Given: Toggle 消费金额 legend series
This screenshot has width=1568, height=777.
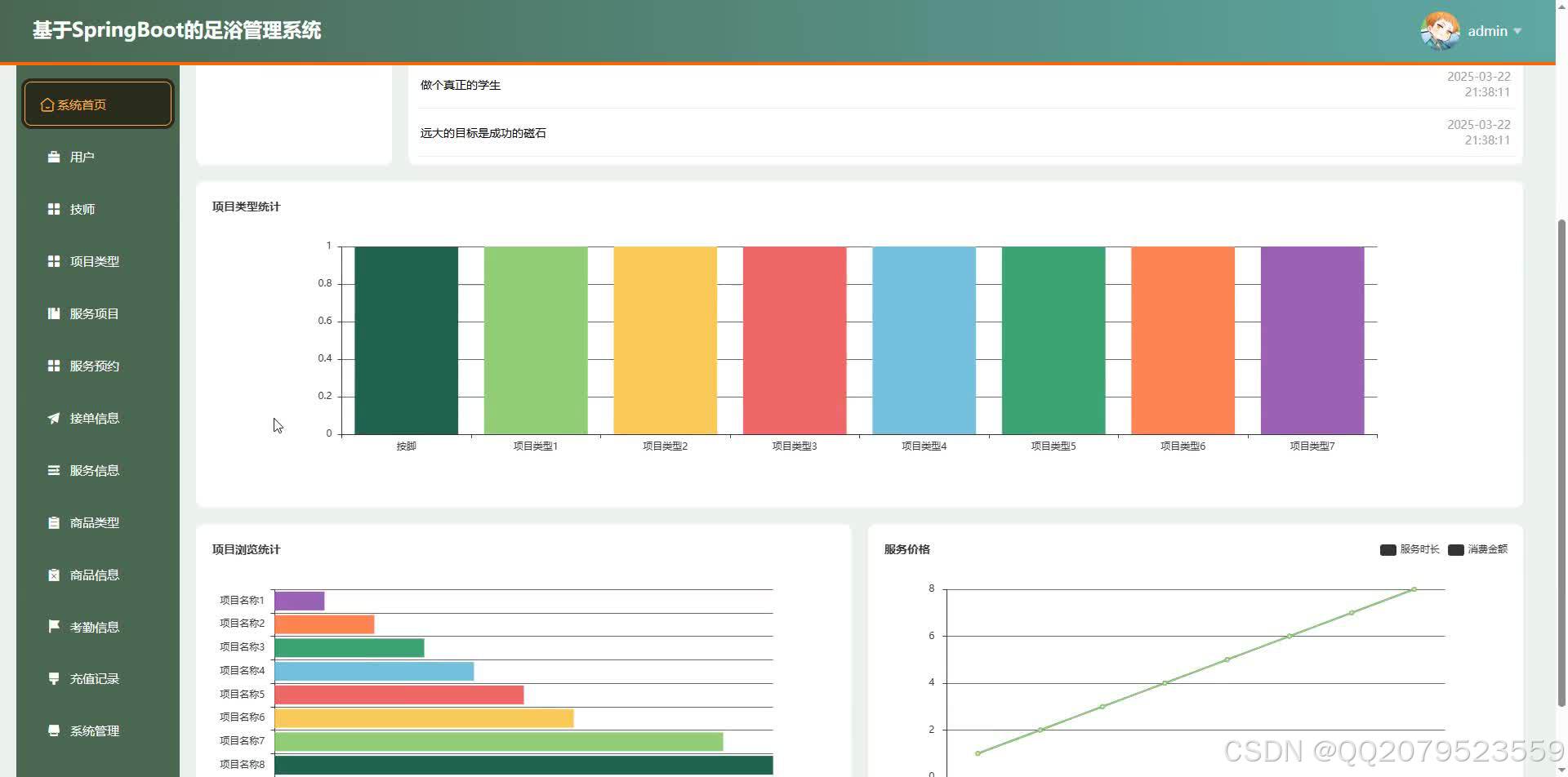Looking at the screenshot, I should click(x=1477, y=549).
